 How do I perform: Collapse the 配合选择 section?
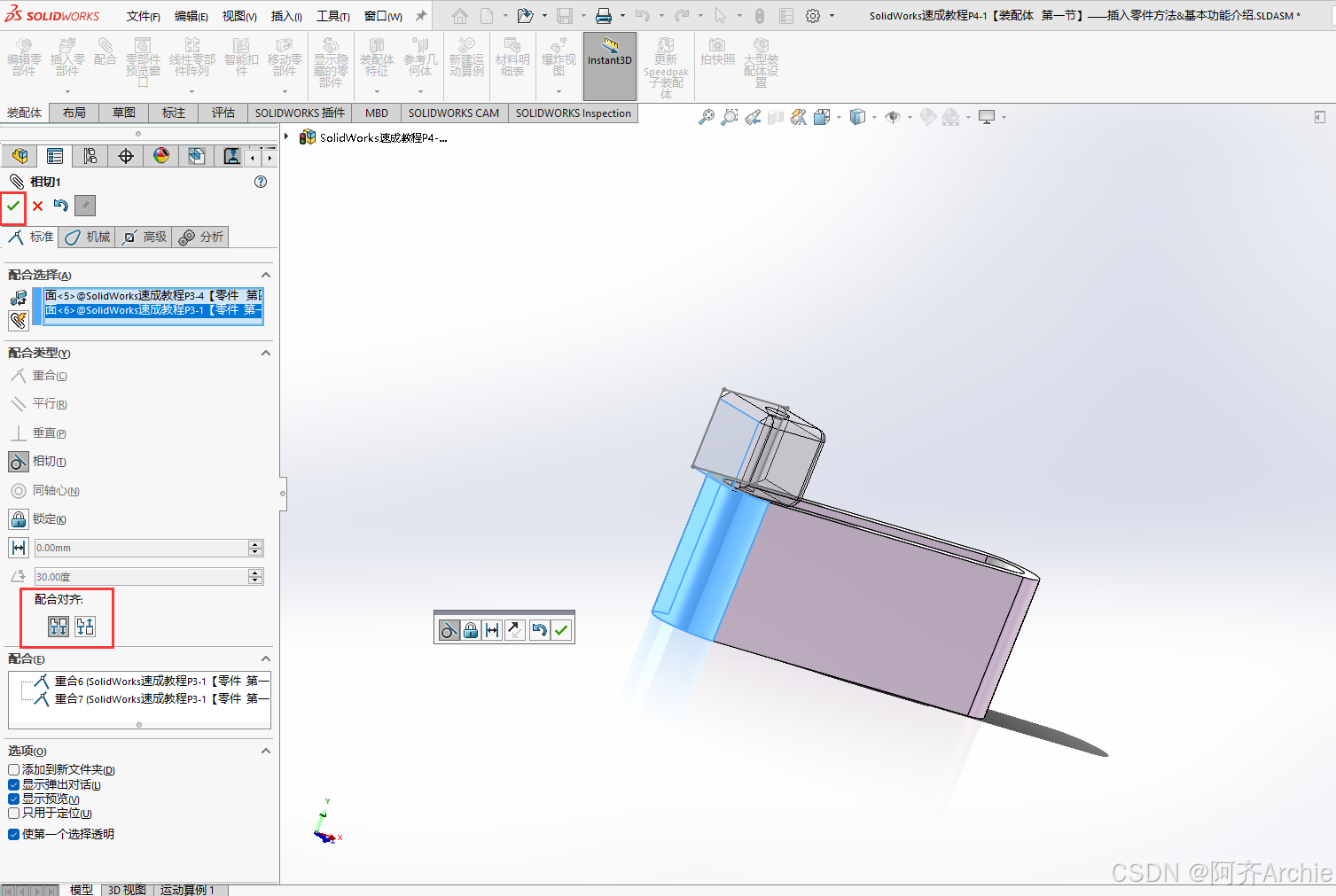[x=265, y=275]
